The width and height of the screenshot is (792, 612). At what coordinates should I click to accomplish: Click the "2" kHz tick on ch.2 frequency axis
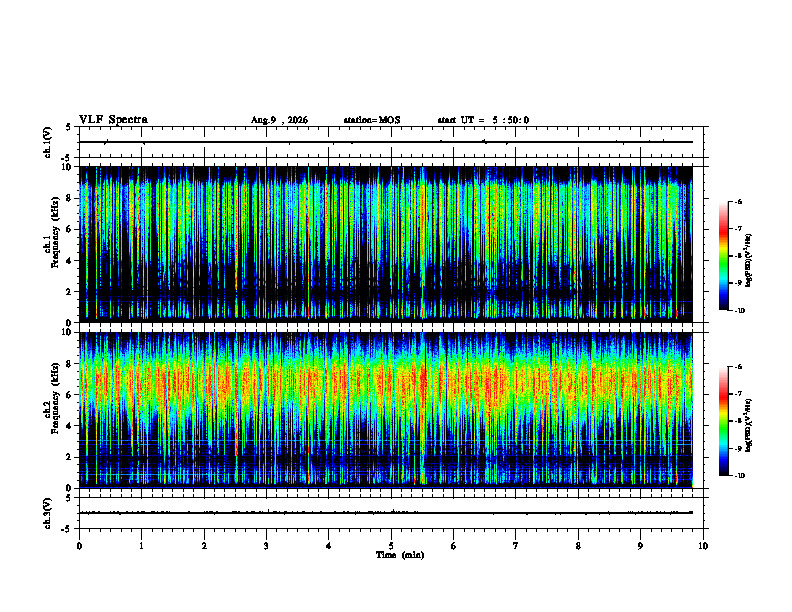(70, 457)
